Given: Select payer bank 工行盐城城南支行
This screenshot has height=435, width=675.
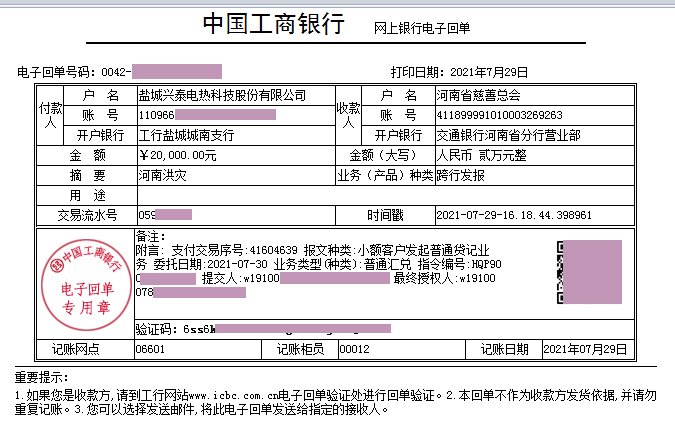Looking at the screenshot, I should point(186,135).
